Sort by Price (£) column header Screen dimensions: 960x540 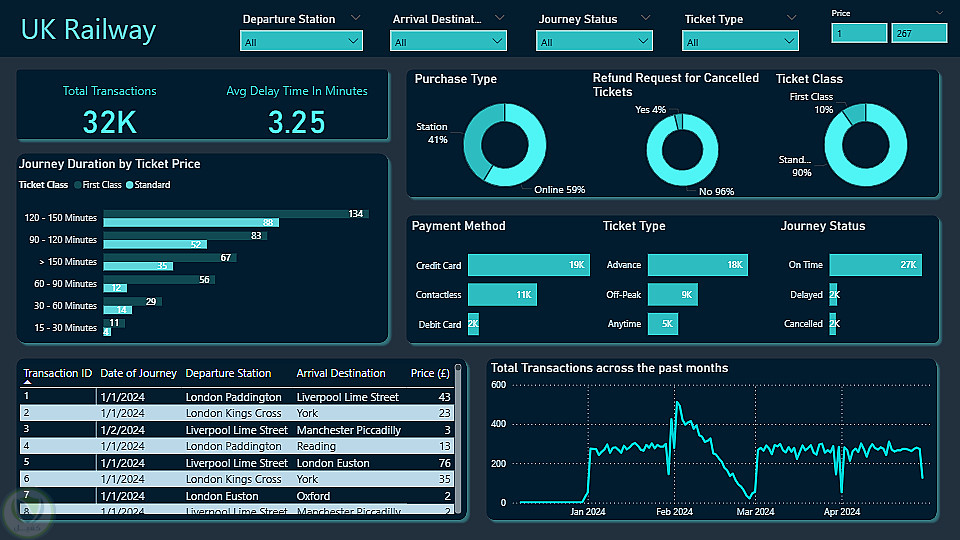[x=430, y=373]
